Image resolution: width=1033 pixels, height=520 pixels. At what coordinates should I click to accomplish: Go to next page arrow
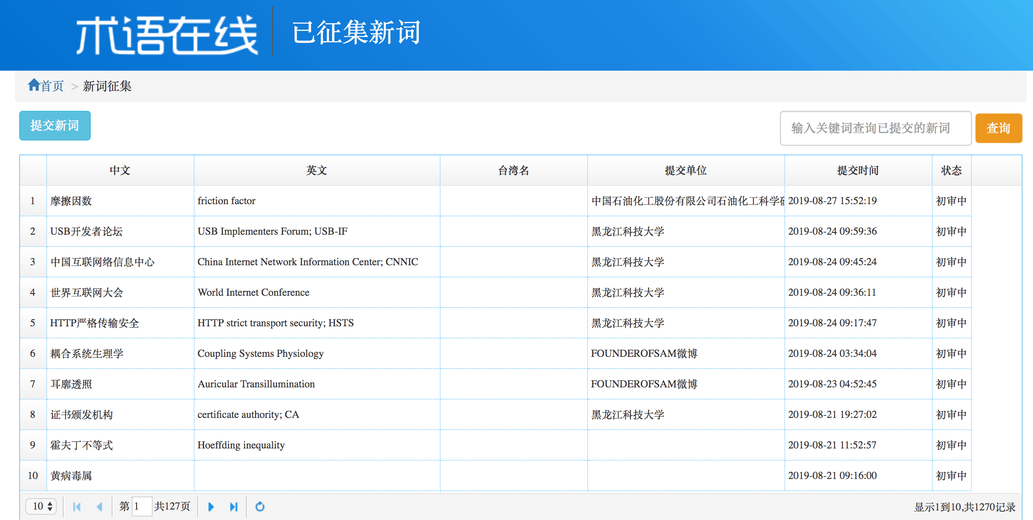(211, 507)
